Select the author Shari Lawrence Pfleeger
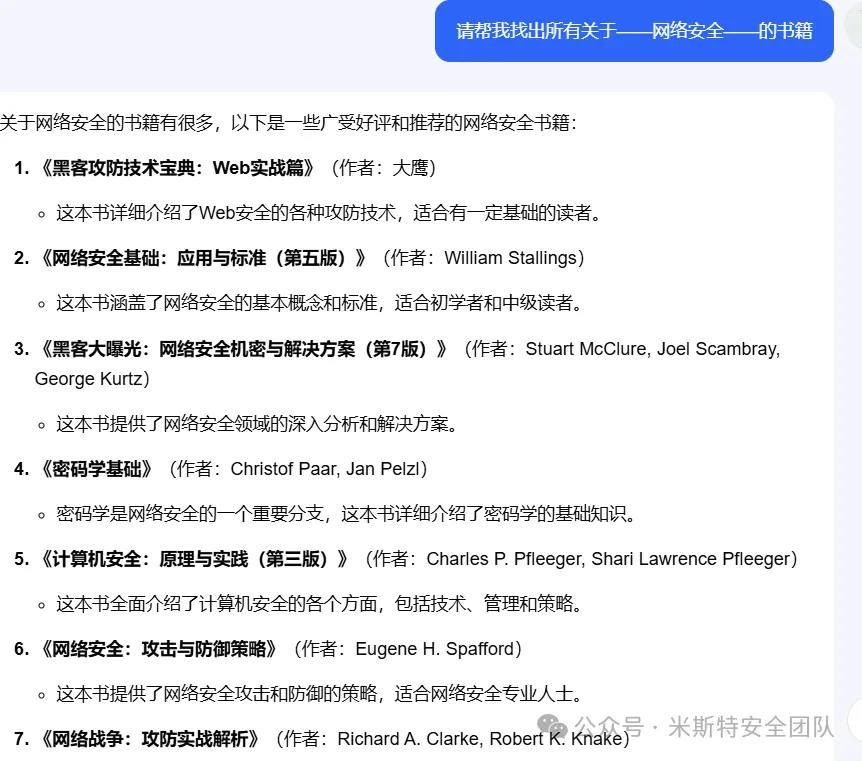Screen dimensions: 862x761 pyautogui.click(x=697, y=558)
